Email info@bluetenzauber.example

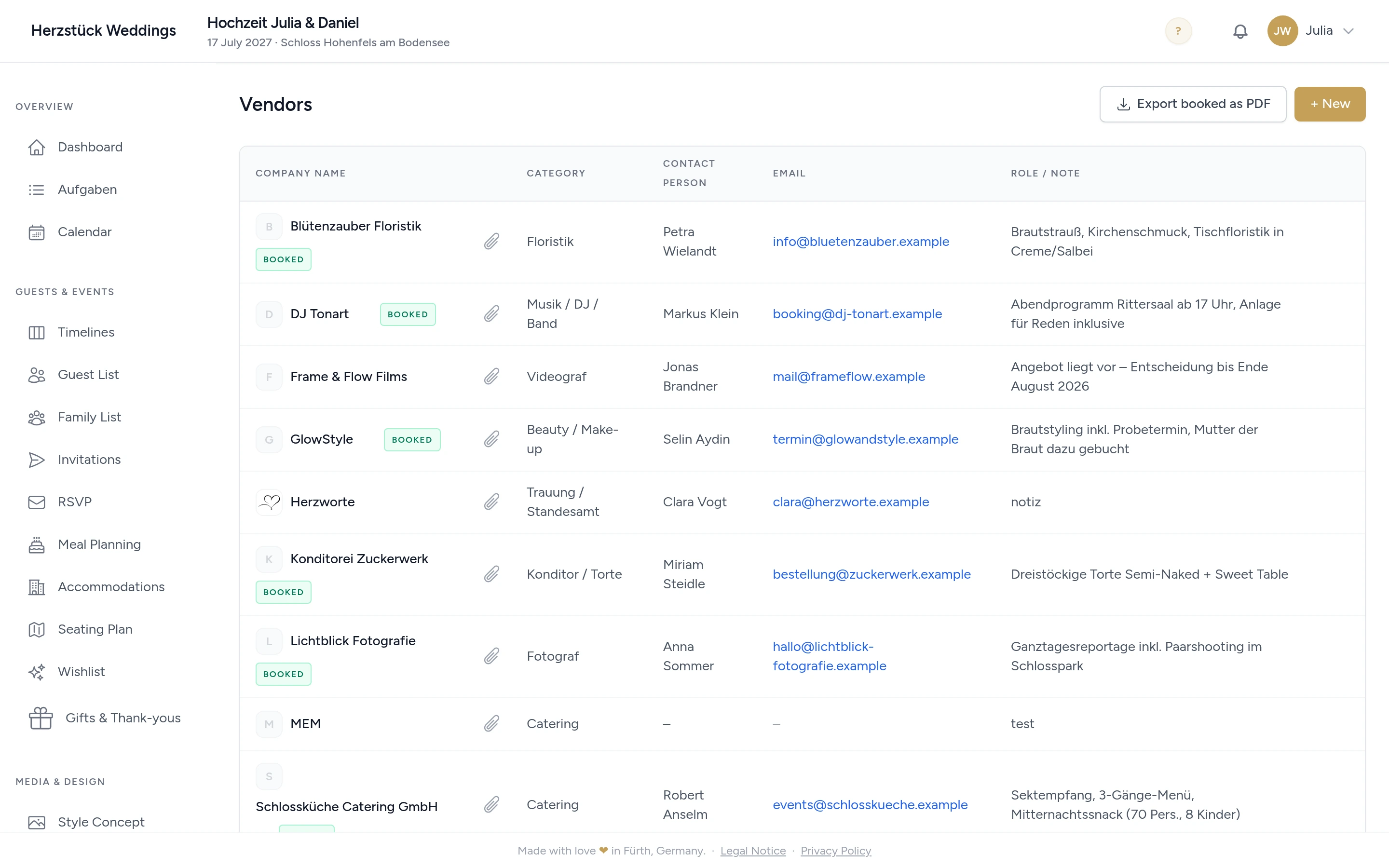860,242
